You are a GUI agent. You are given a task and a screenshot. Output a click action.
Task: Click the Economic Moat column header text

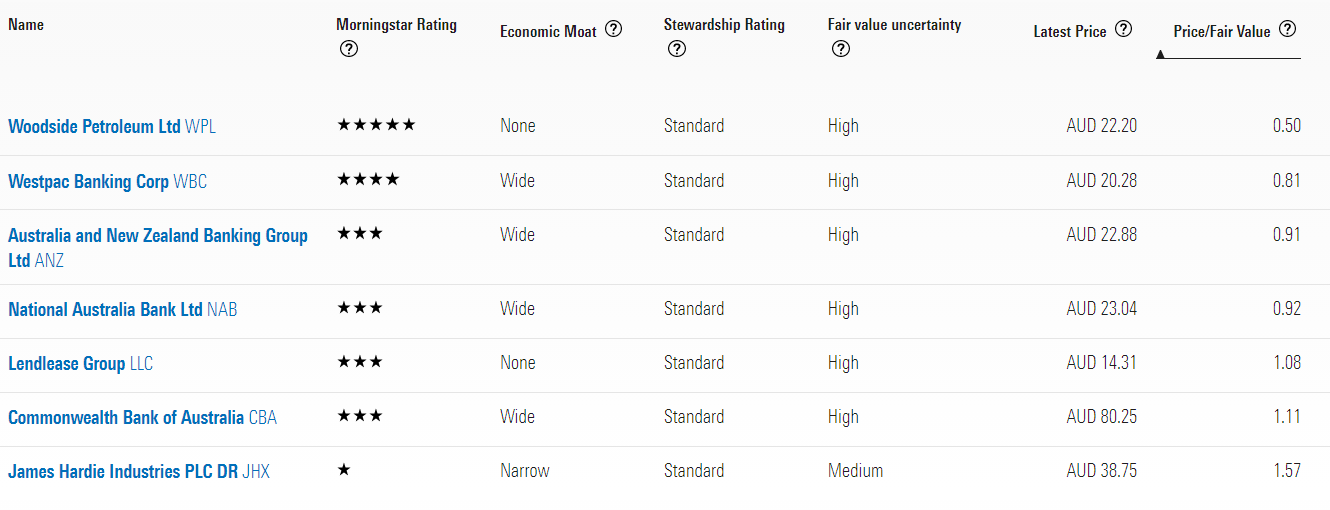[x=548, y=31]
